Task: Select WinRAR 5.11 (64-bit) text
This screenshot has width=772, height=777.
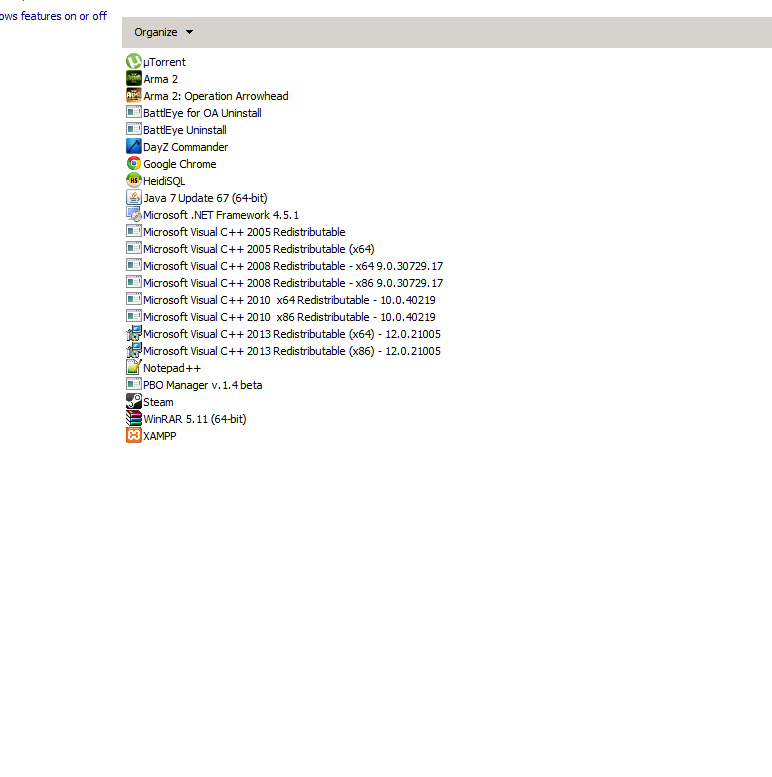Action: (x=195, y=419)
